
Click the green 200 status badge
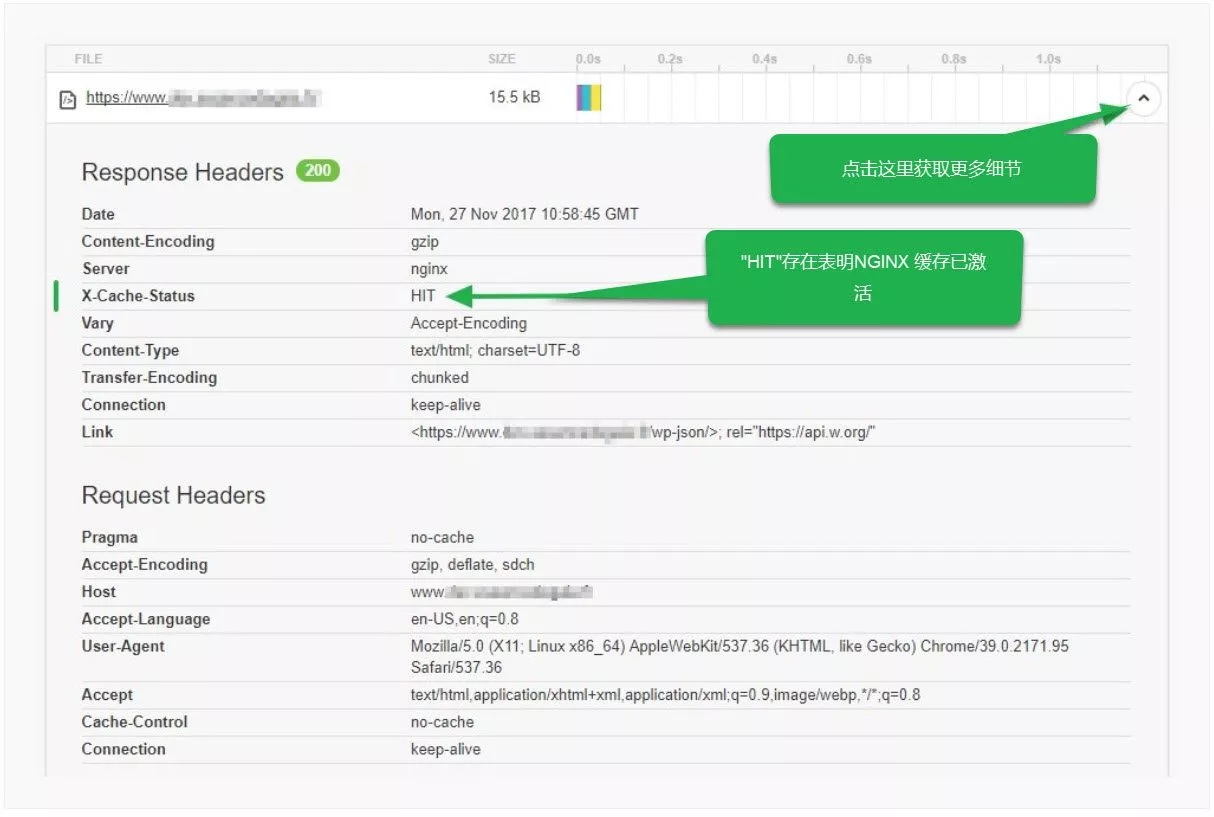(x=318, y=170)
